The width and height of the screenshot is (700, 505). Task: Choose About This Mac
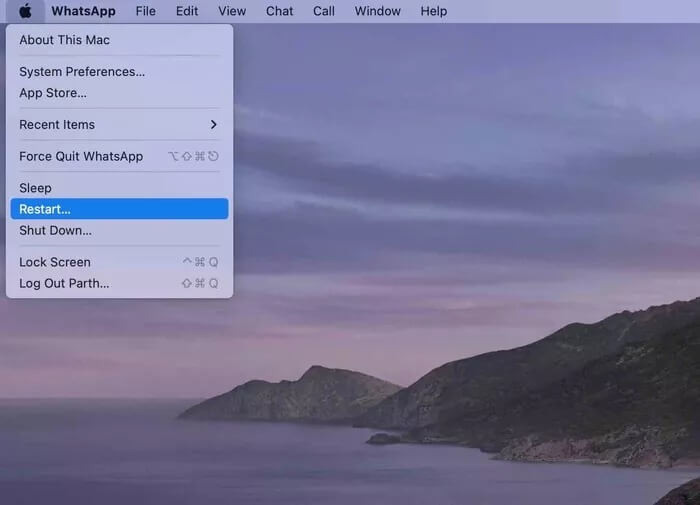[119, 40]
